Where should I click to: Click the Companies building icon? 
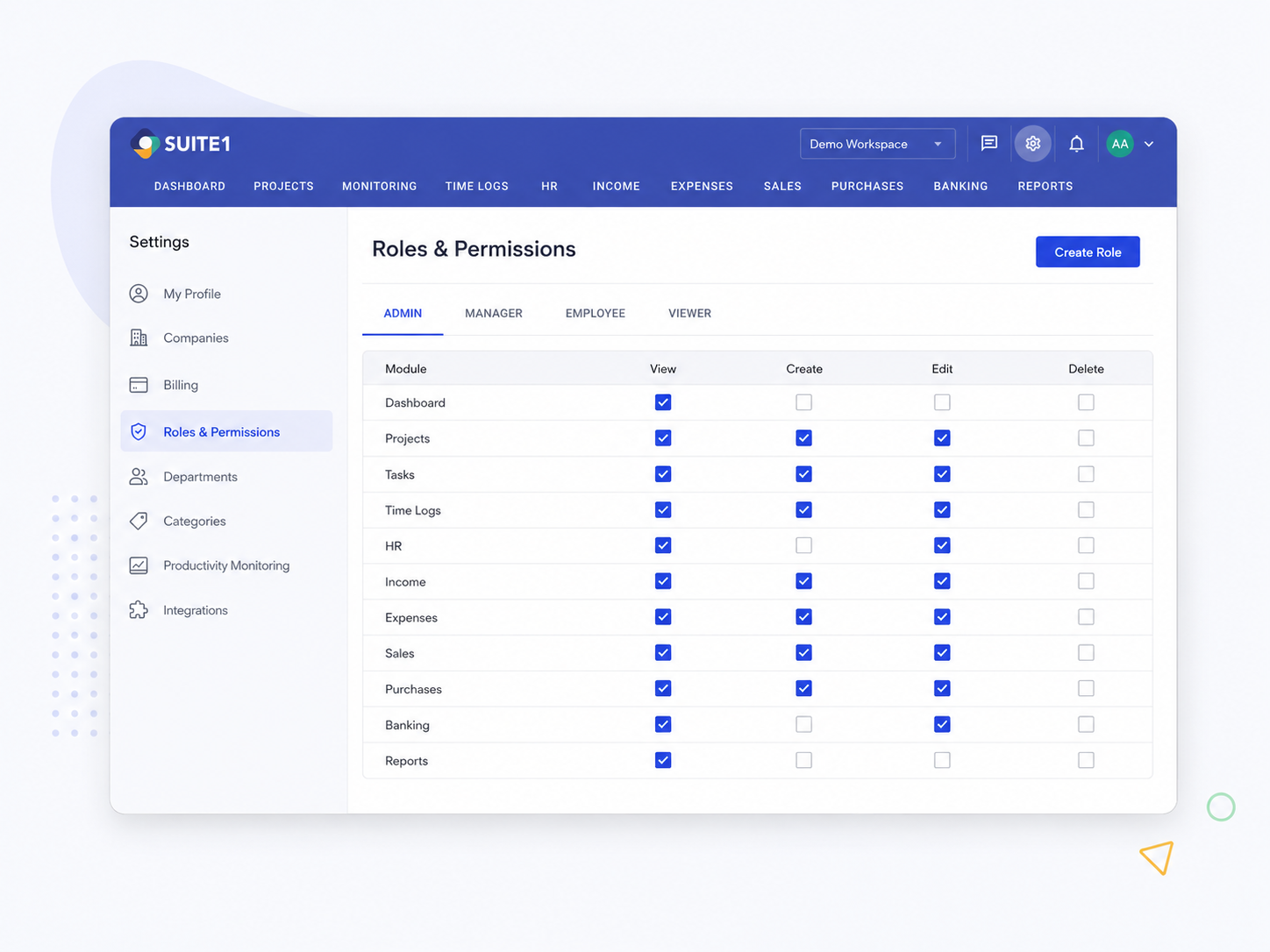pos(139,337)
